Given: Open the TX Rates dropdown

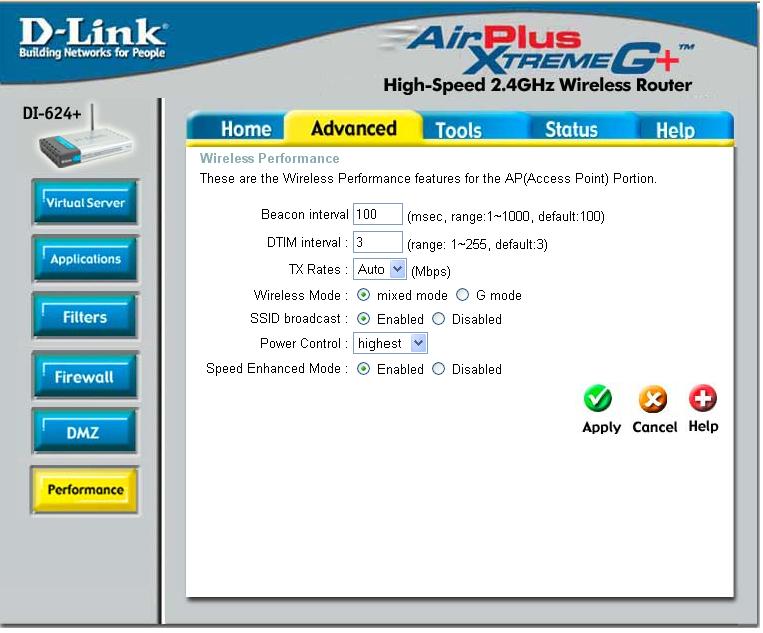Looking at the screenshot, I should click(x=381, y=270).
